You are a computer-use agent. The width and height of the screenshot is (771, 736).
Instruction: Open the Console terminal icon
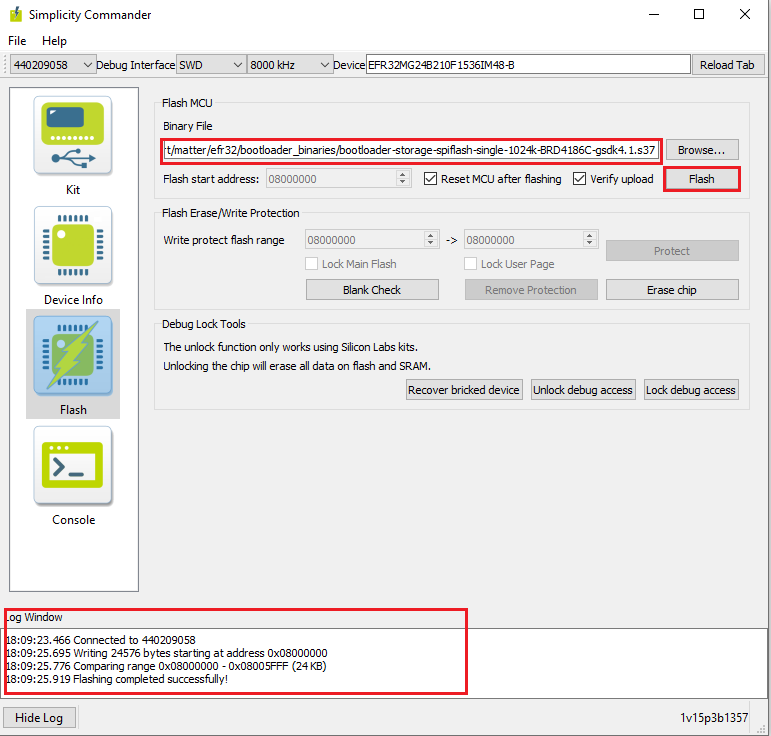point(74,466)
